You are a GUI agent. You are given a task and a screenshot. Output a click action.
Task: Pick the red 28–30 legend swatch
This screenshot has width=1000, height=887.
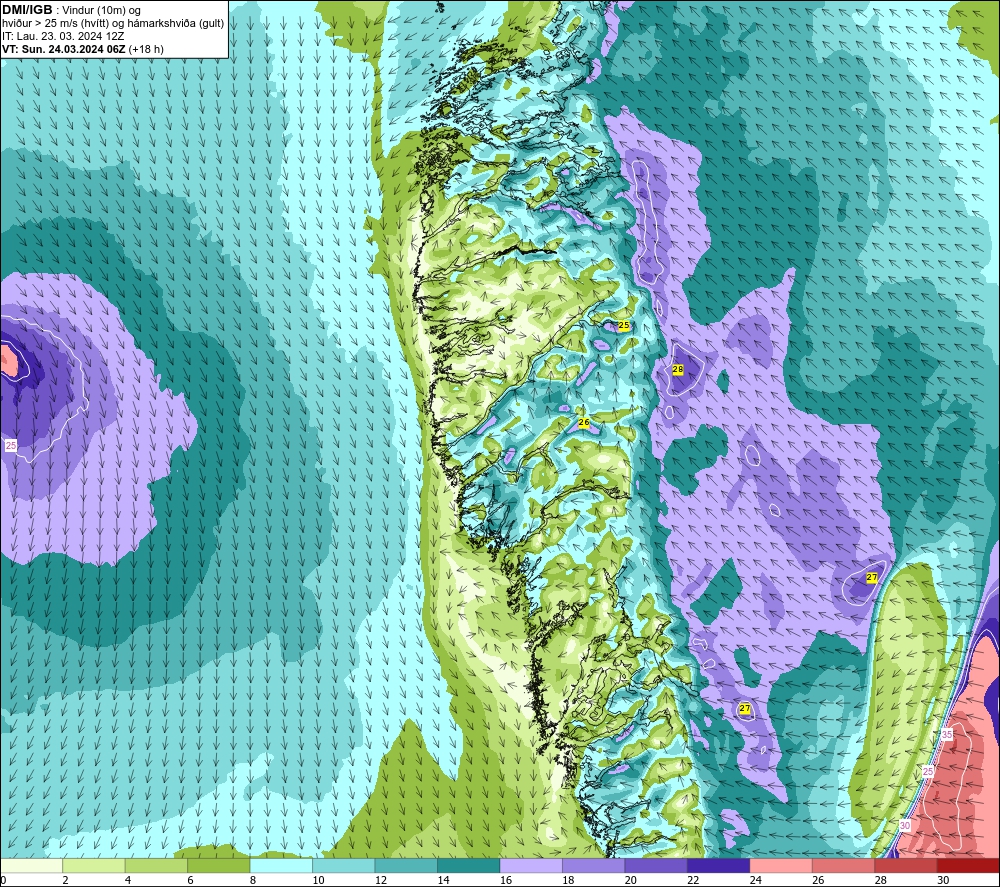pos(906,865)
